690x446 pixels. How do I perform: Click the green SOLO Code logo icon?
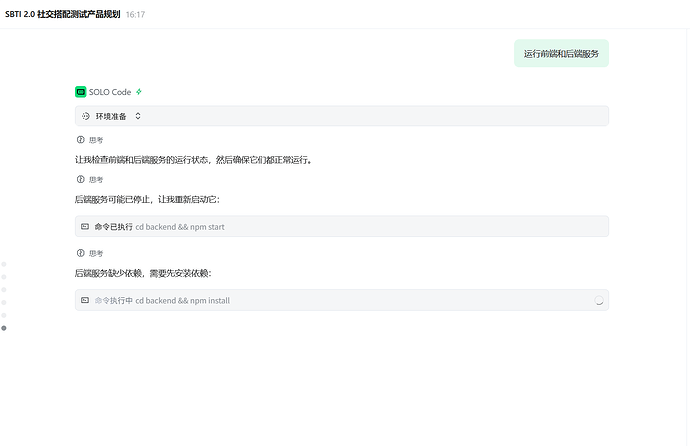[81, 92]
